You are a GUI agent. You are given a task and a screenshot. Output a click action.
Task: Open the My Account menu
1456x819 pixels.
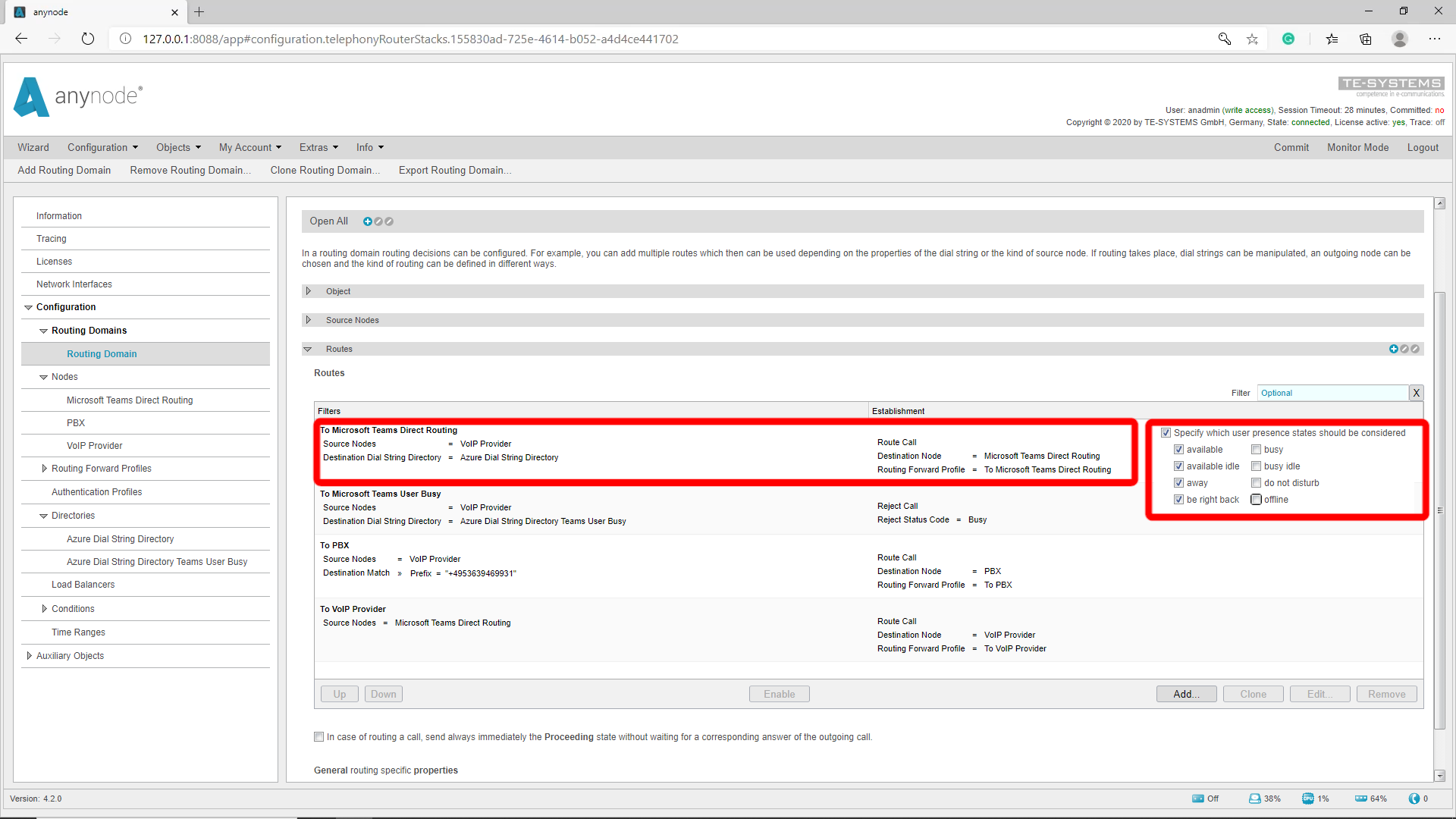pyautogui.click(x=250, y=147)
